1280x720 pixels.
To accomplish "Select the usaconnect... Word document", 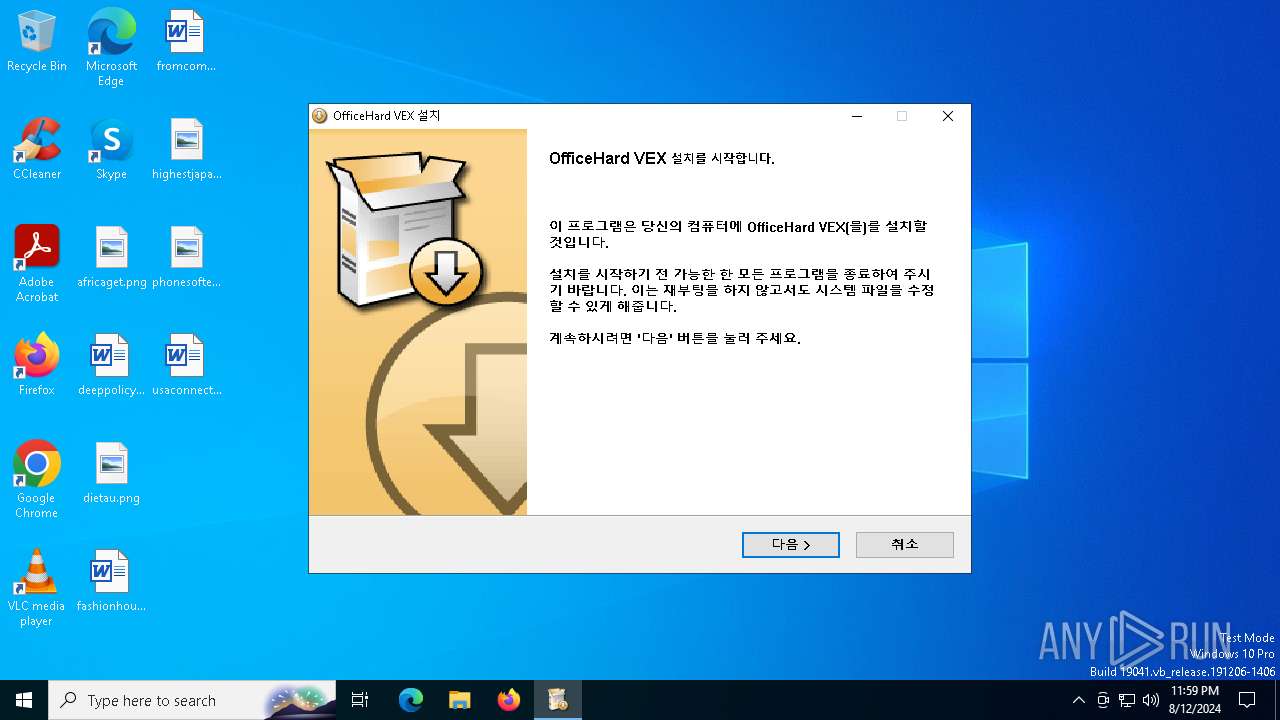I will (186, 366).
